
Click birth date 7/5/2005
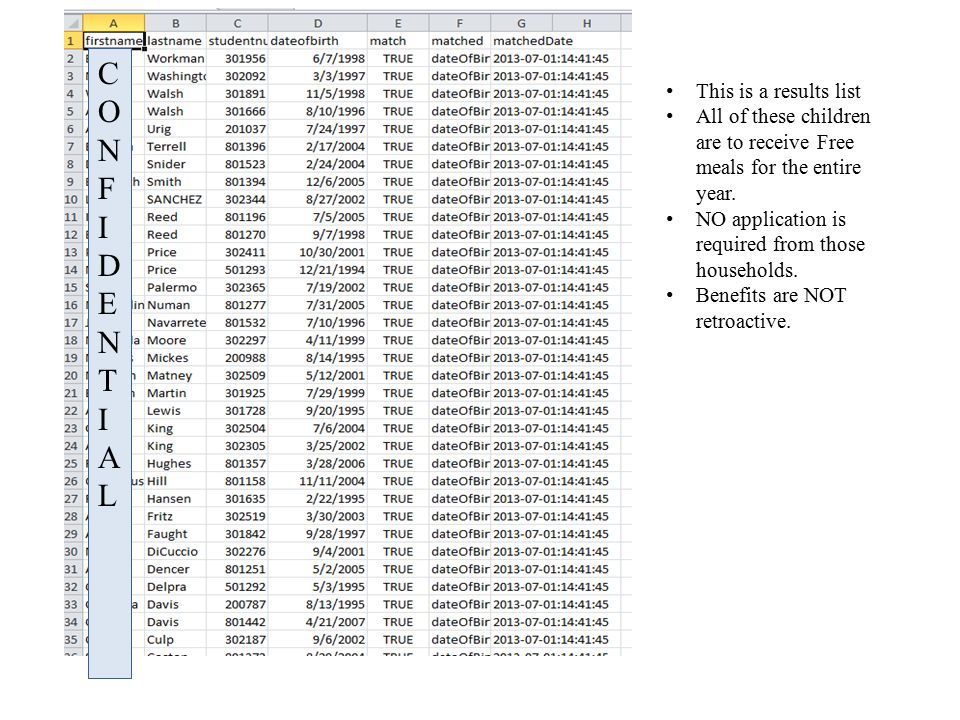tap(318, 217)
